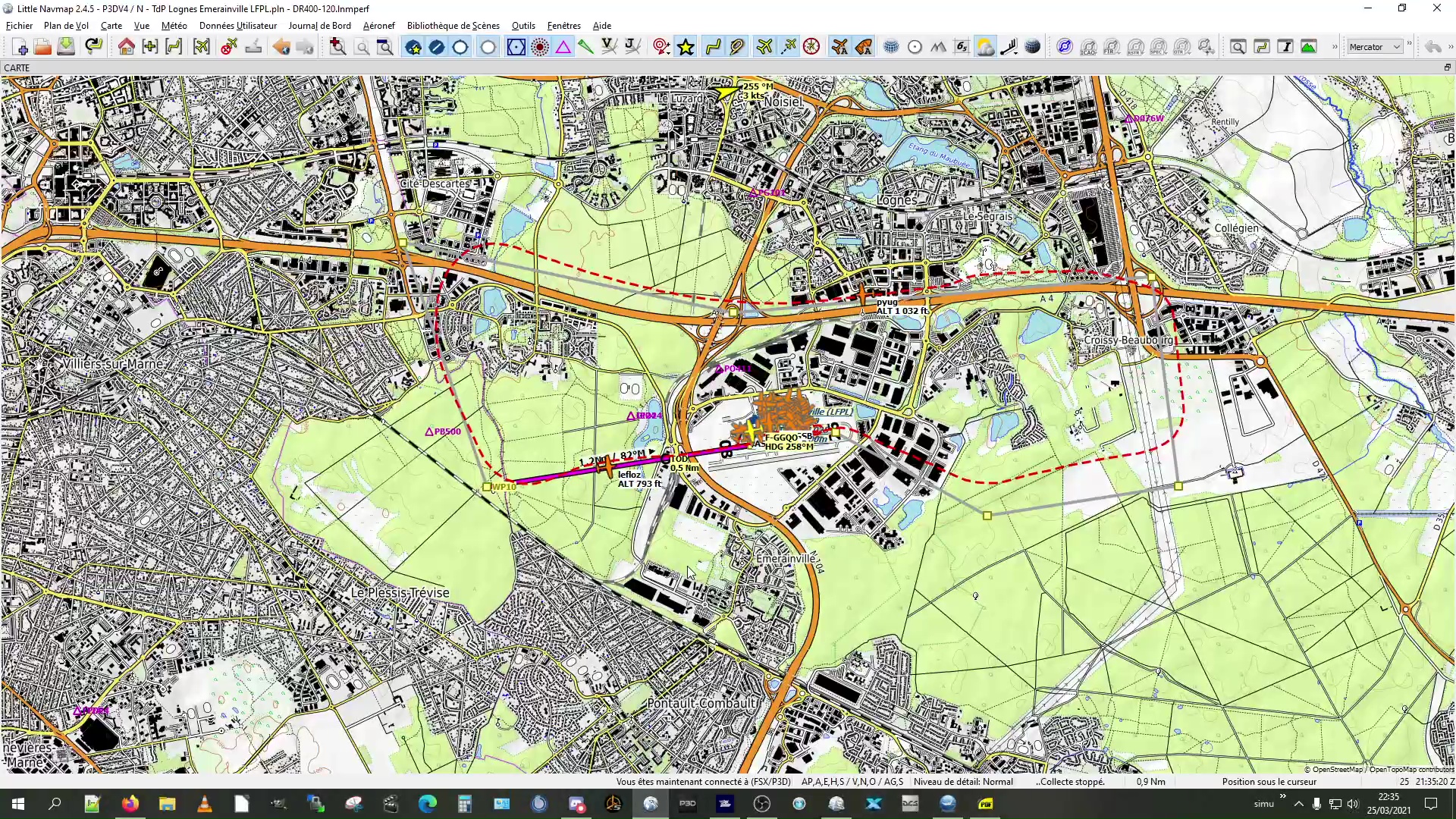1456x819 pixels.
Task: Toggle the map grid globe icon
Action: [x=891, y=47]
